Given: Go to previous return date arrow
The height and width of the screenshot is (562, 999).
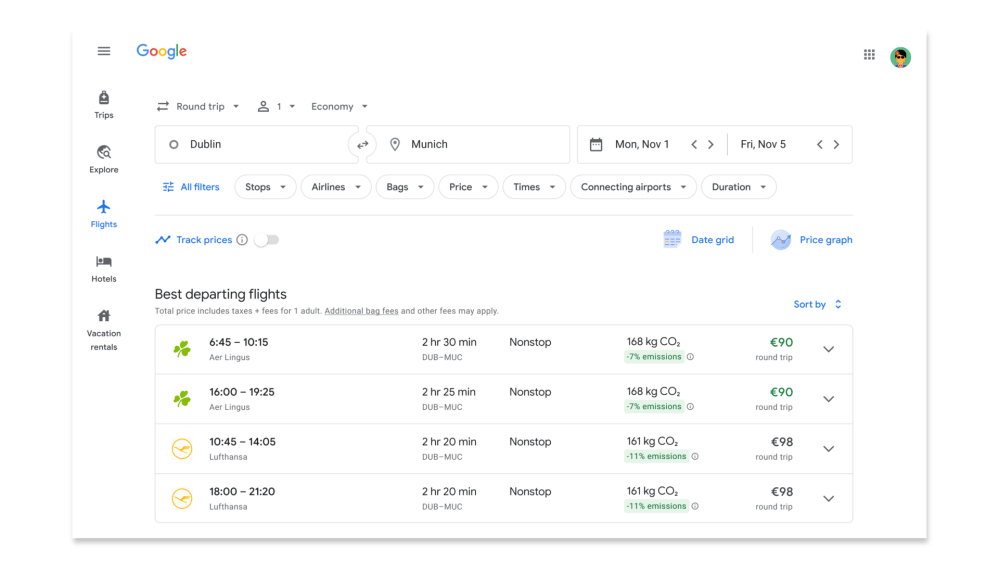Looking at the screenshot, I should tap(819, 145).
